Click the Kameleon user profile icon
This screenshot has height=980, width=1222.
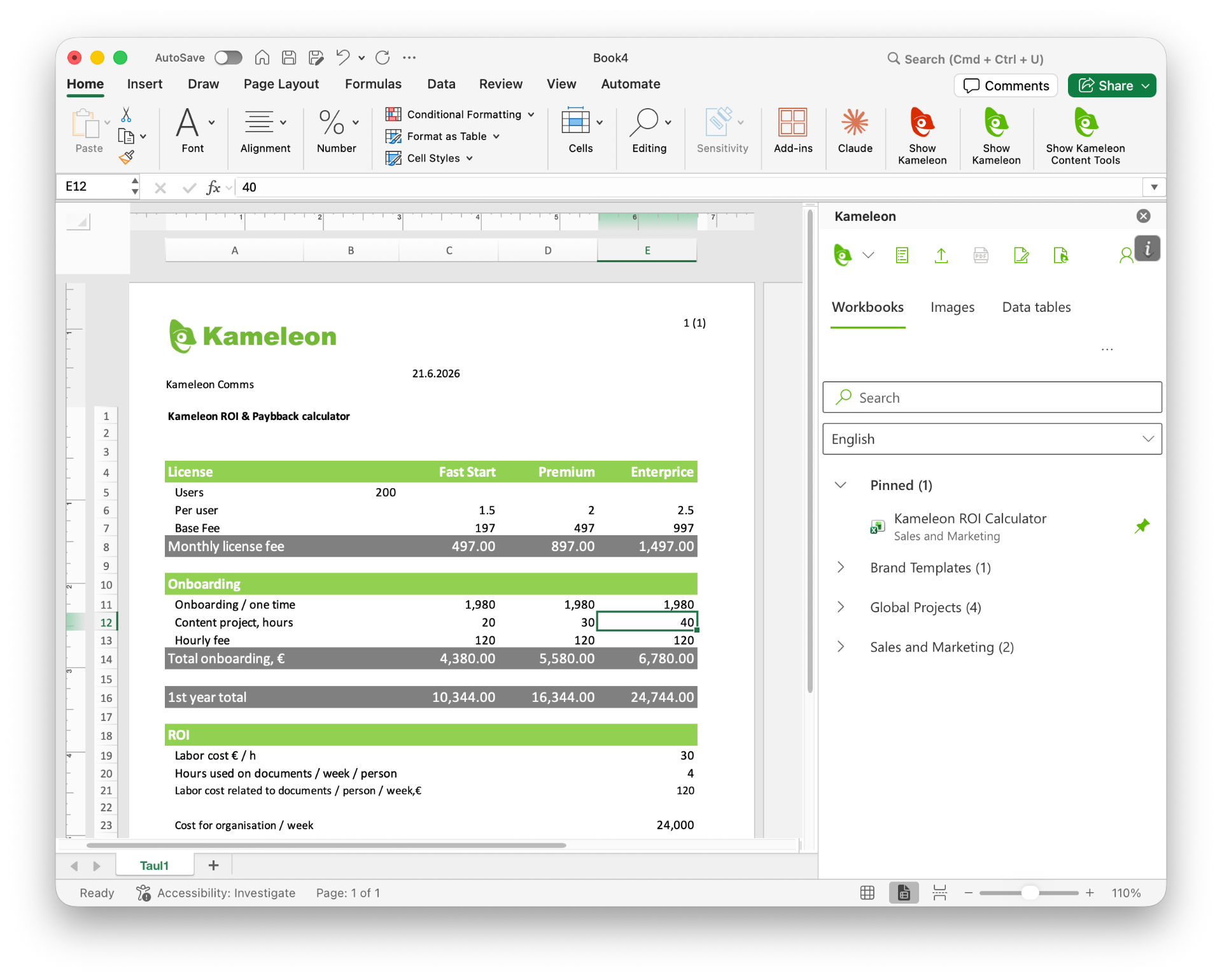(1125, 255)
